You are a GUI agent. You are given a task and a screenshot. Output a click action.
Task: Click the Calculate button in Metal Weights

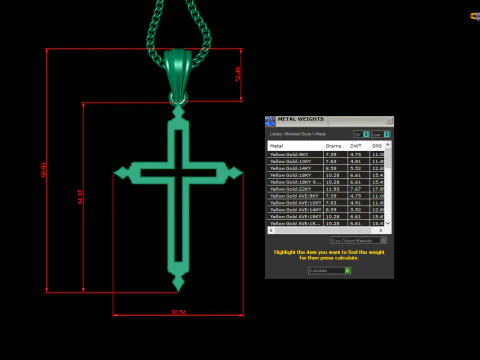click(x=329, y=270)
